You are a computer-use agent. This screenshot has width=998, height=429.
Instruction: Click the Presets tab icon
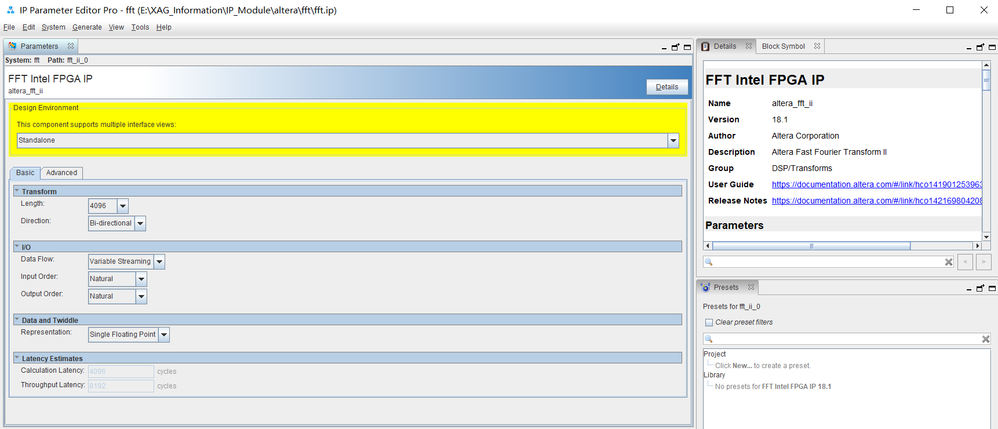[705, 288]
